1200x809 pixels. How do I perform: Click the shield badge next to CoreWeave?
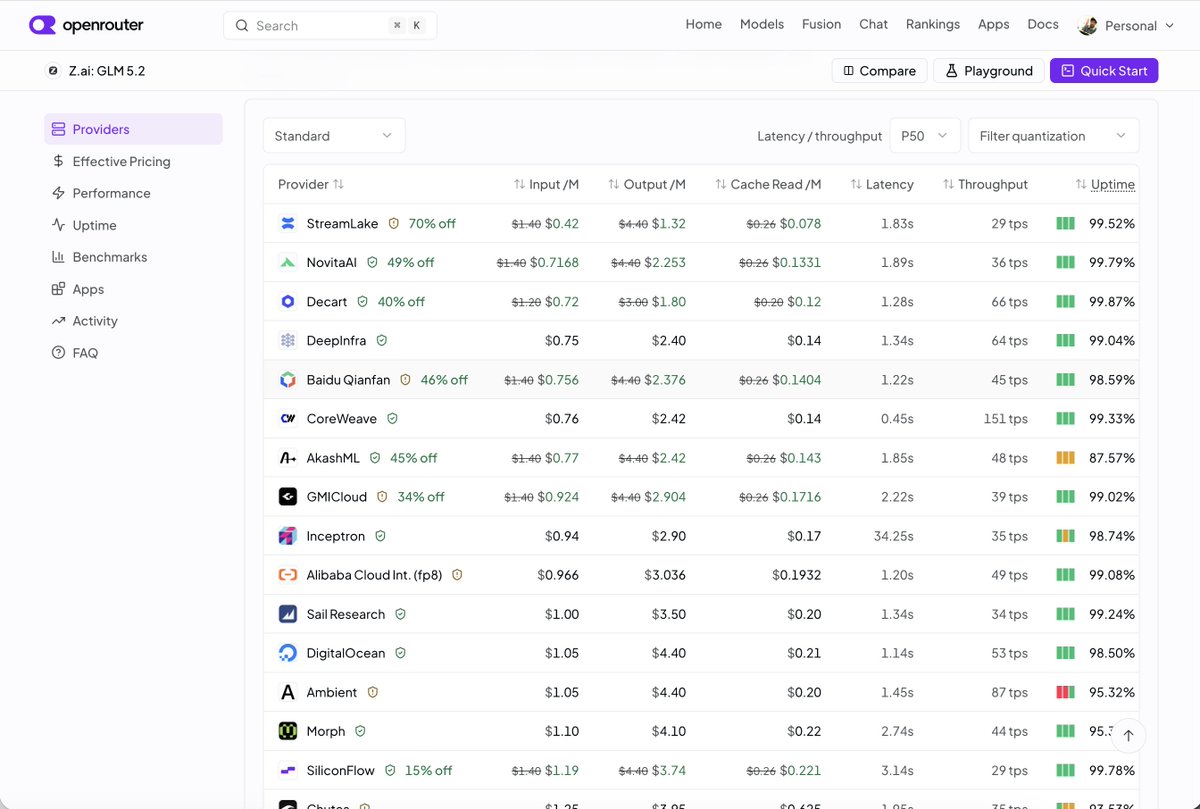(x=392, y=419)
